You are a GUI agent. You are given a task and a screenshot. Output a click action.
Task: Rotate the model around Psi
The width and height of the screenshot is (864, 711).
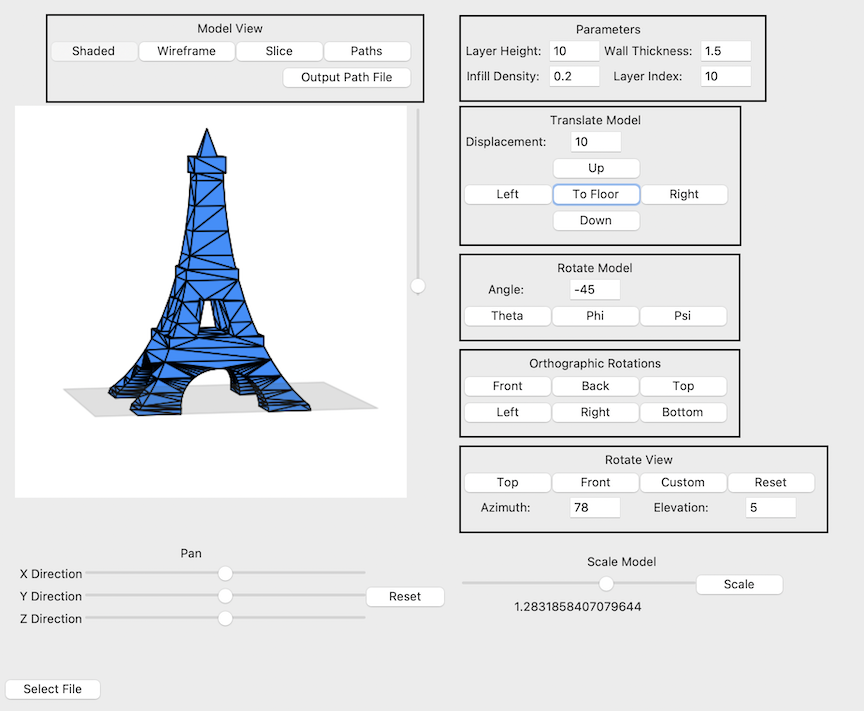(x=683, y=316)
